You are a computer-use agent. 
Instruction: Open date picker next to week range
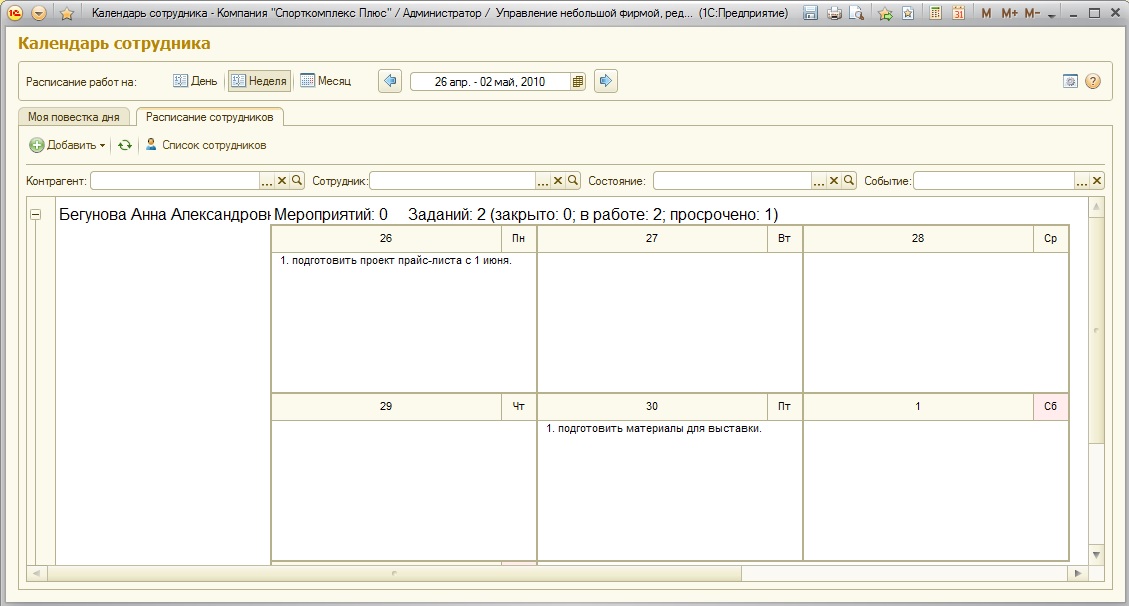pos(578,82)
